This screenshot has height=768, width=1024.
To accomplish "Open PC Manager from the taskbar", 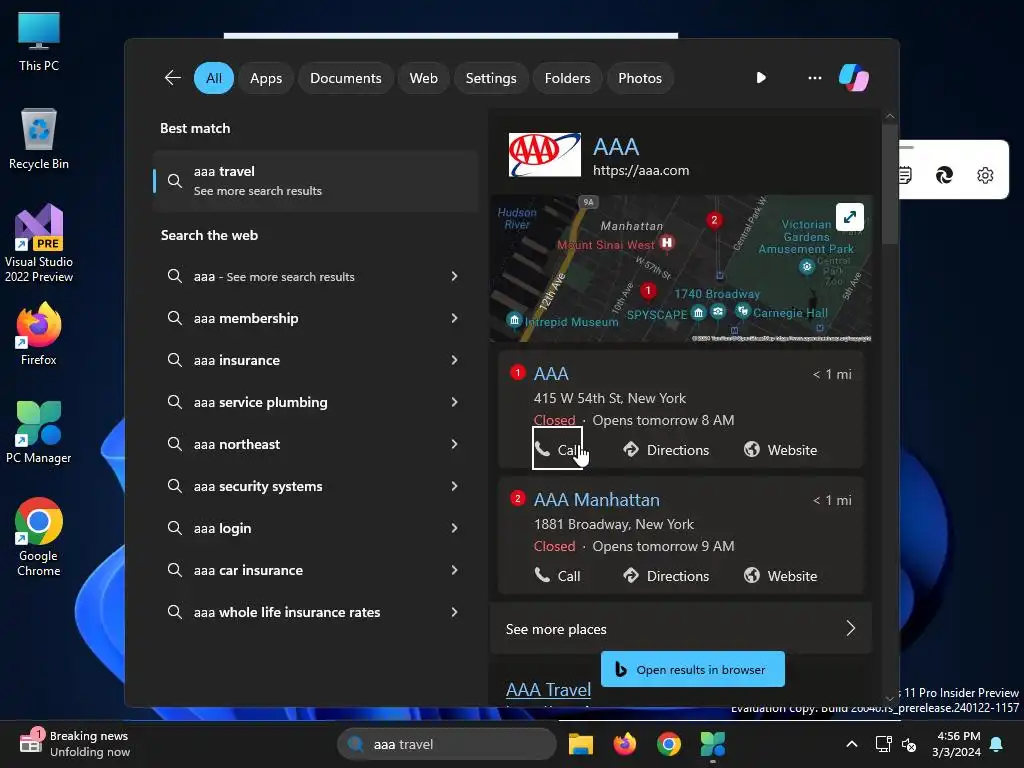I will point(712,744).
